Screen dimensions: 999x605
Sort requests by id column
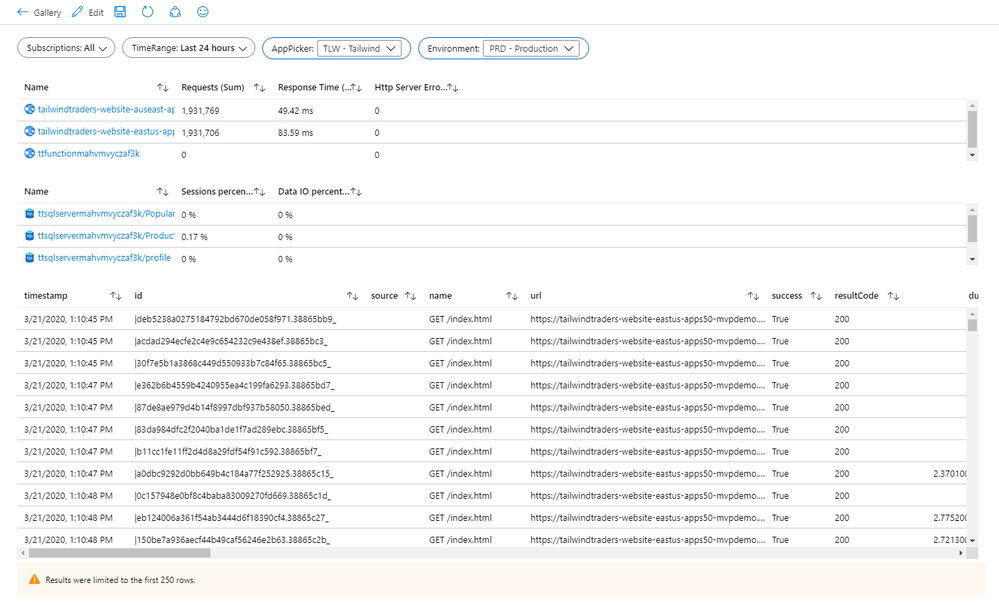352,296
